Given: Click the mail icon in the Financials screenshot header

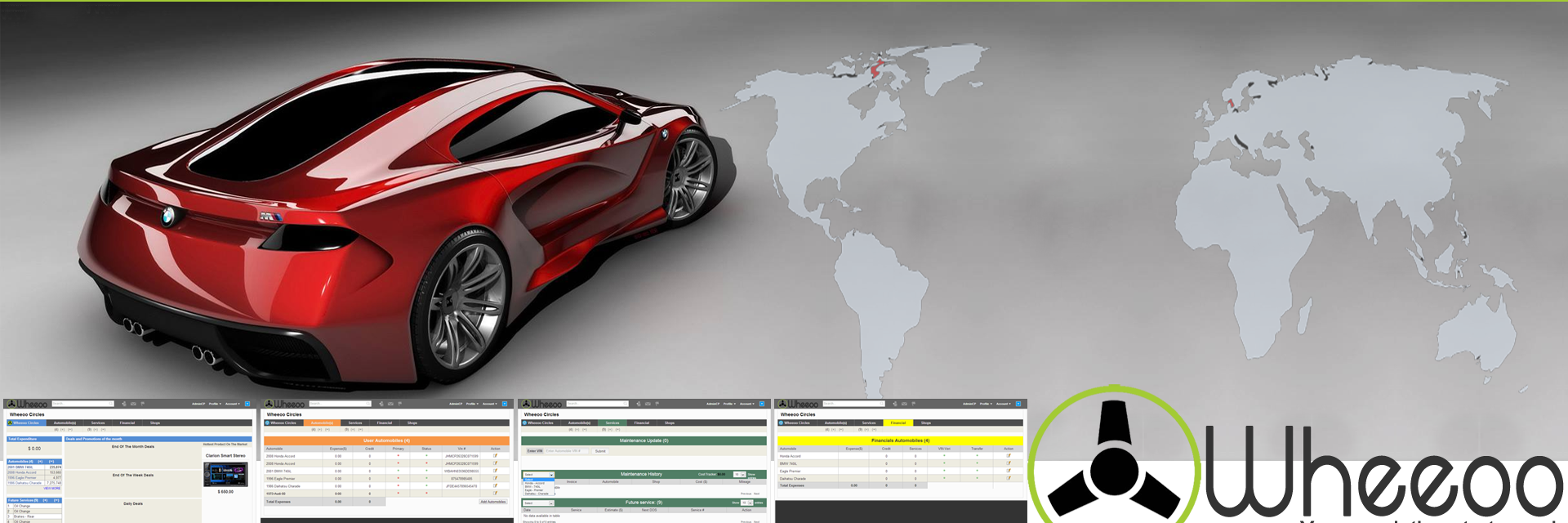Looking at the screenshot, I should coord(904,404).
